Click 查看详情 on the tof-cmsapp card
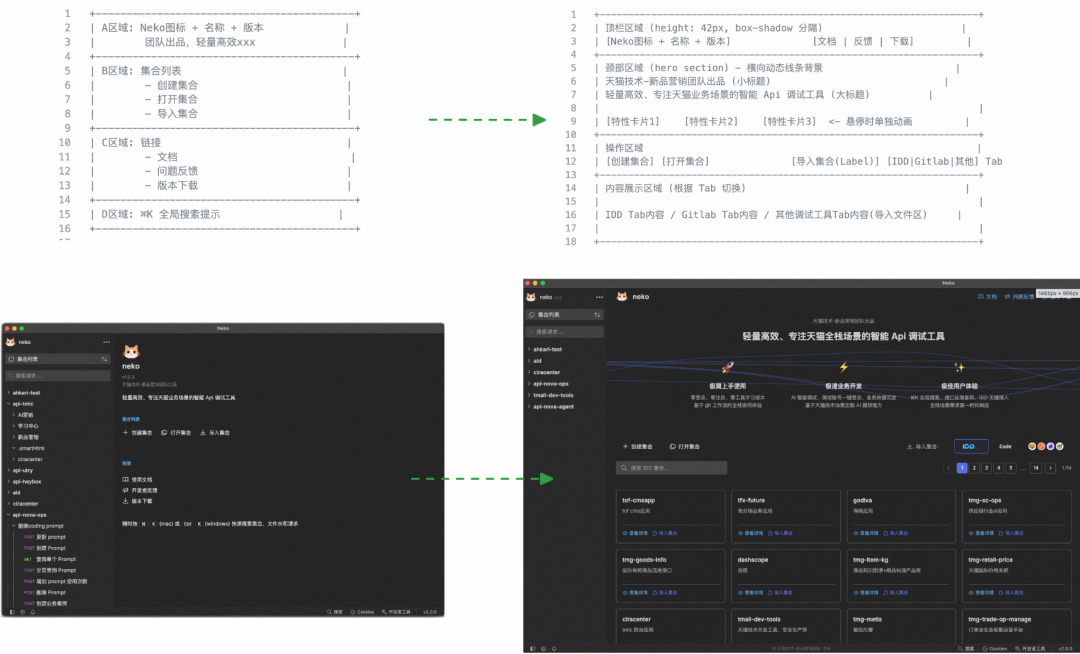 tap(634, 533)
